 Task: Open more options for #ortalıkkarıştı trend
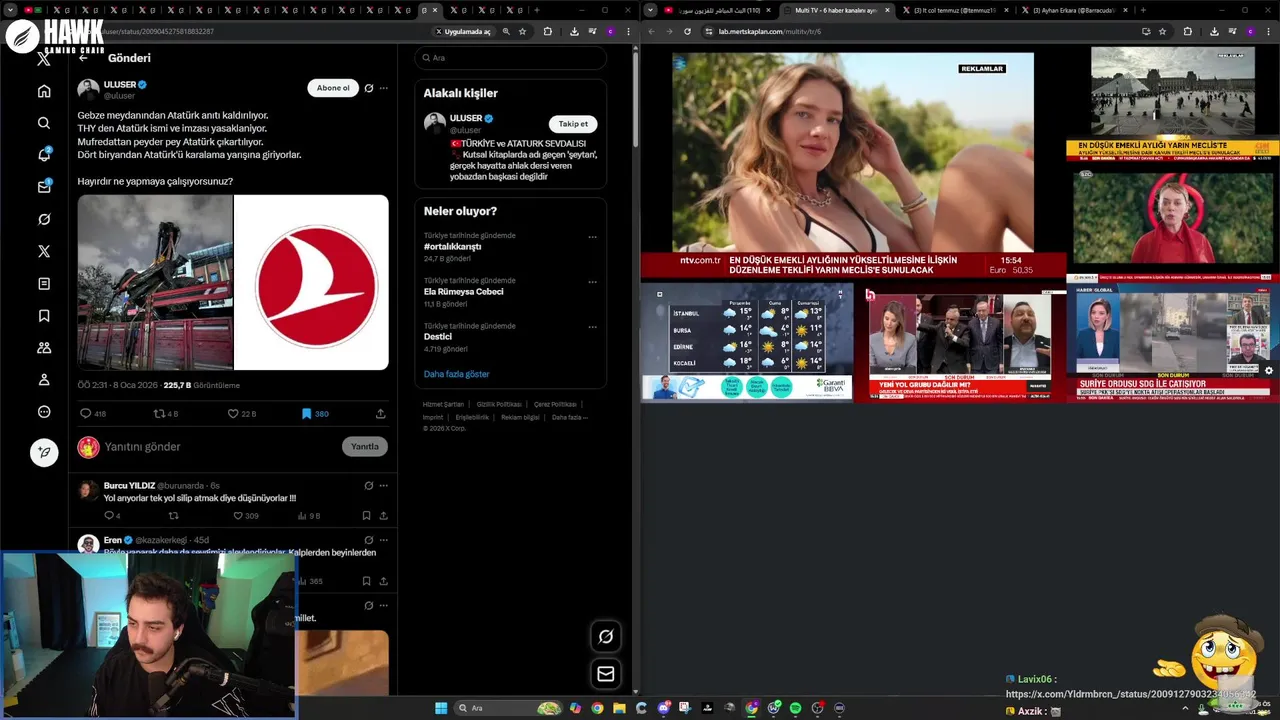(592, 237)
